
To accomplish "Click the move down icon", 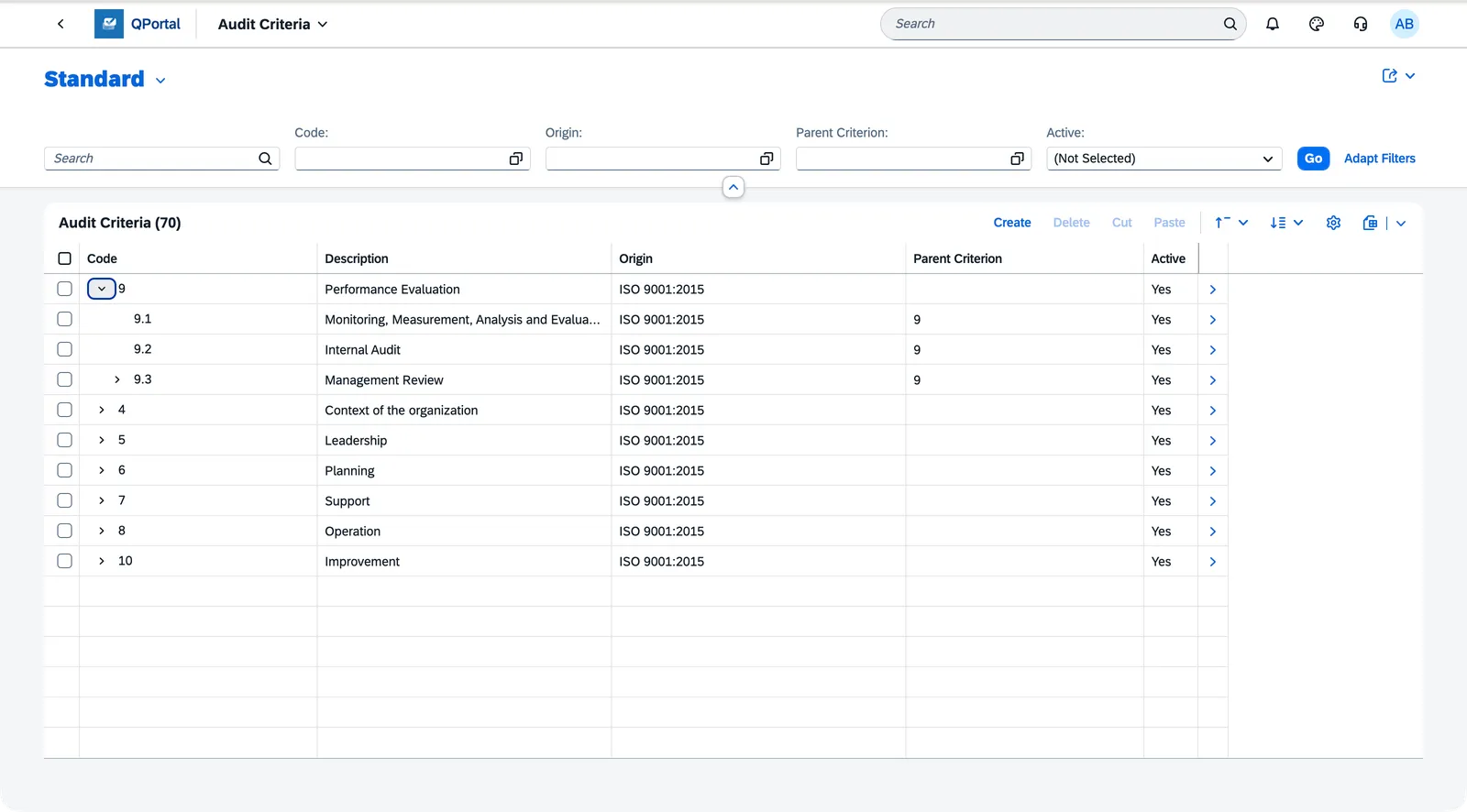I will pos(1278,223).
